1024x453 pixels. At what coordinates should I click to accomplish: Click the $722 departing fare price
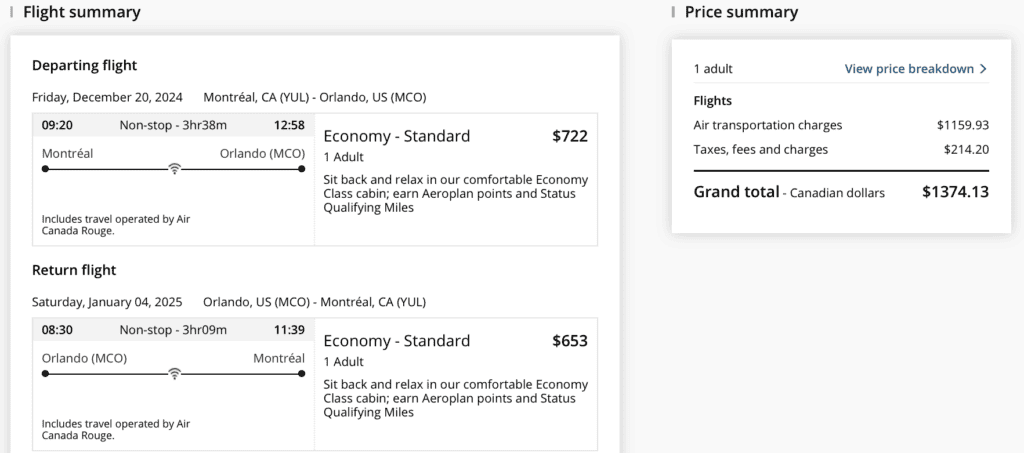[x=570, y=136]
